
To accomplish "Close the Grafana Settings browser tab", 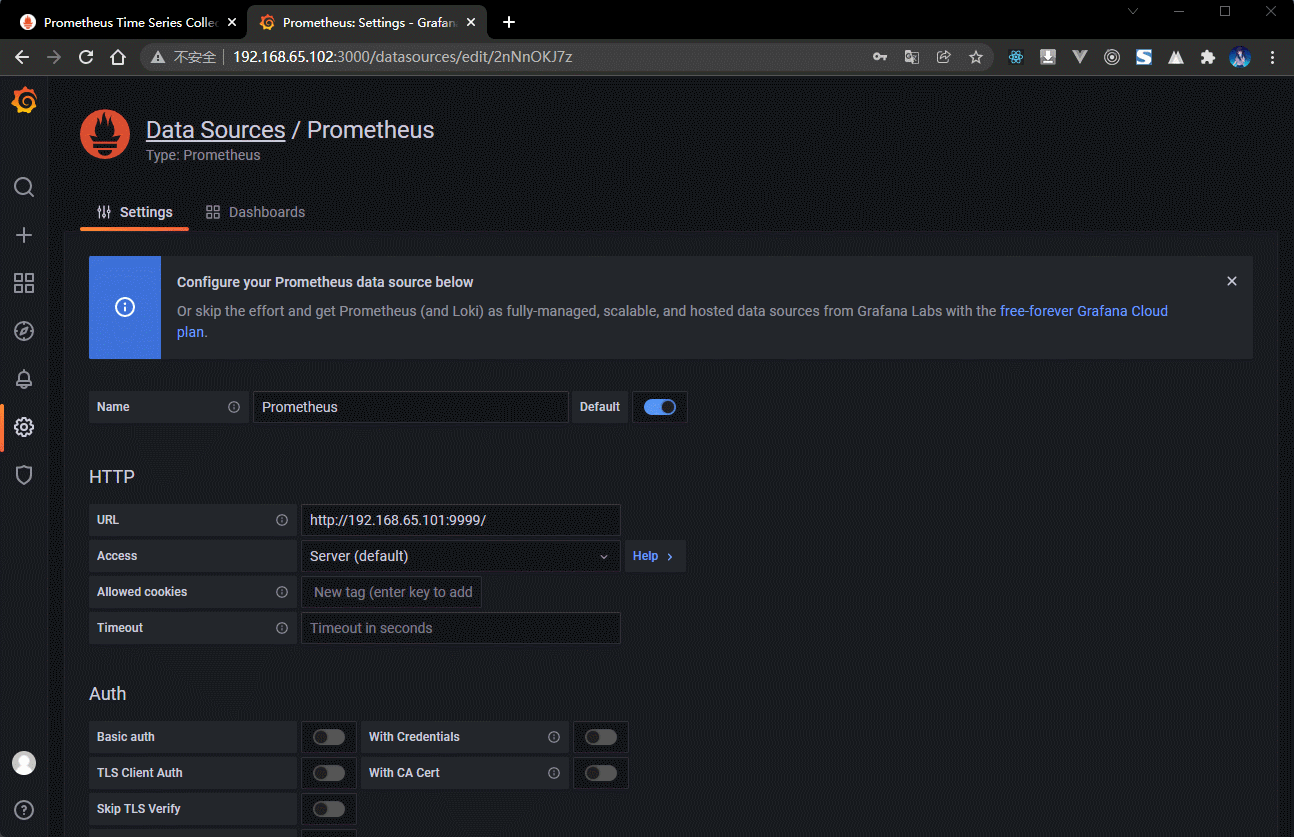I will click(x=471, y=22).
